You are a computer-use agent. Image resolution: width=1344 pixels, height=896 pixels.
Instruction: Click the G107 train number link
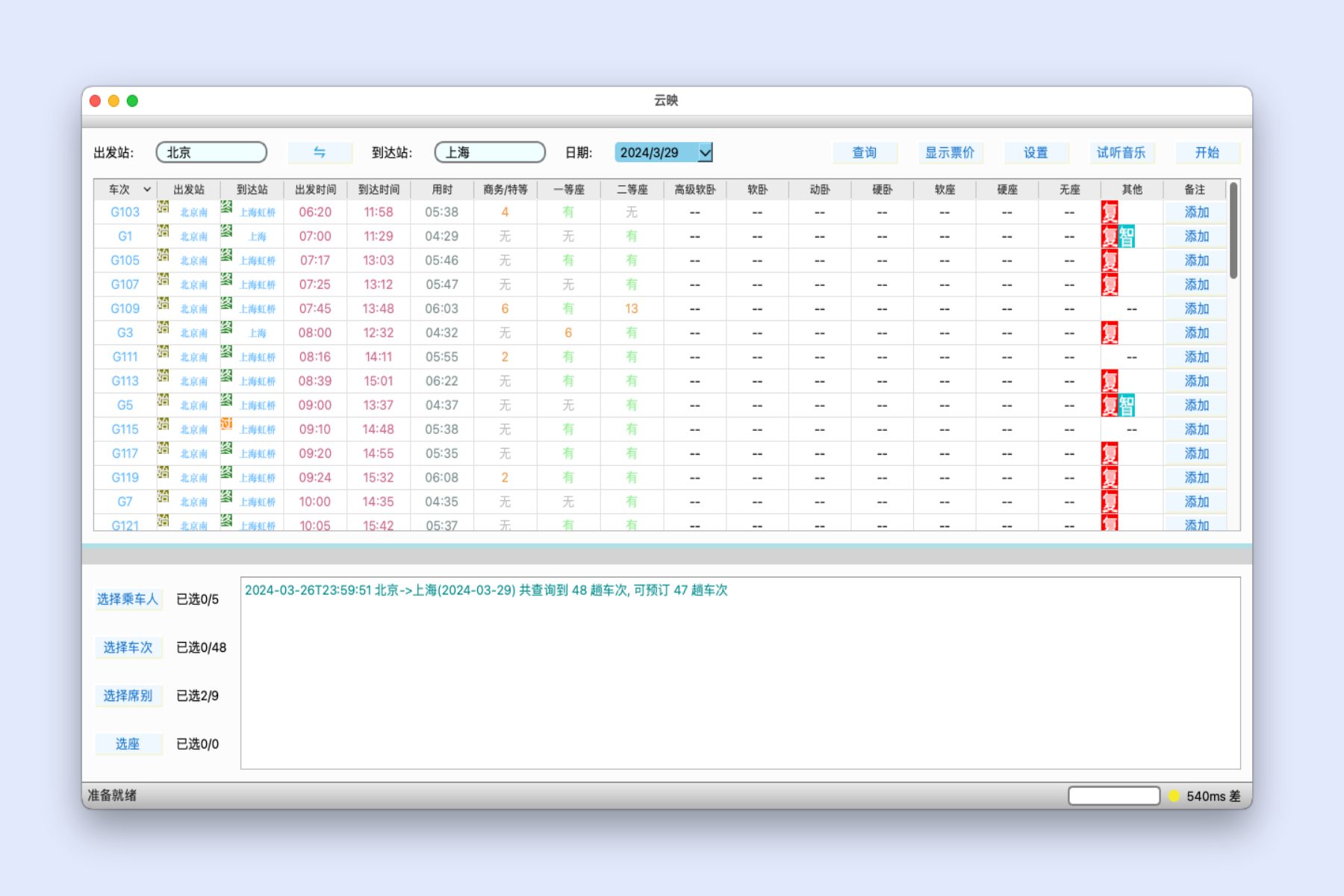click(125, 284)
